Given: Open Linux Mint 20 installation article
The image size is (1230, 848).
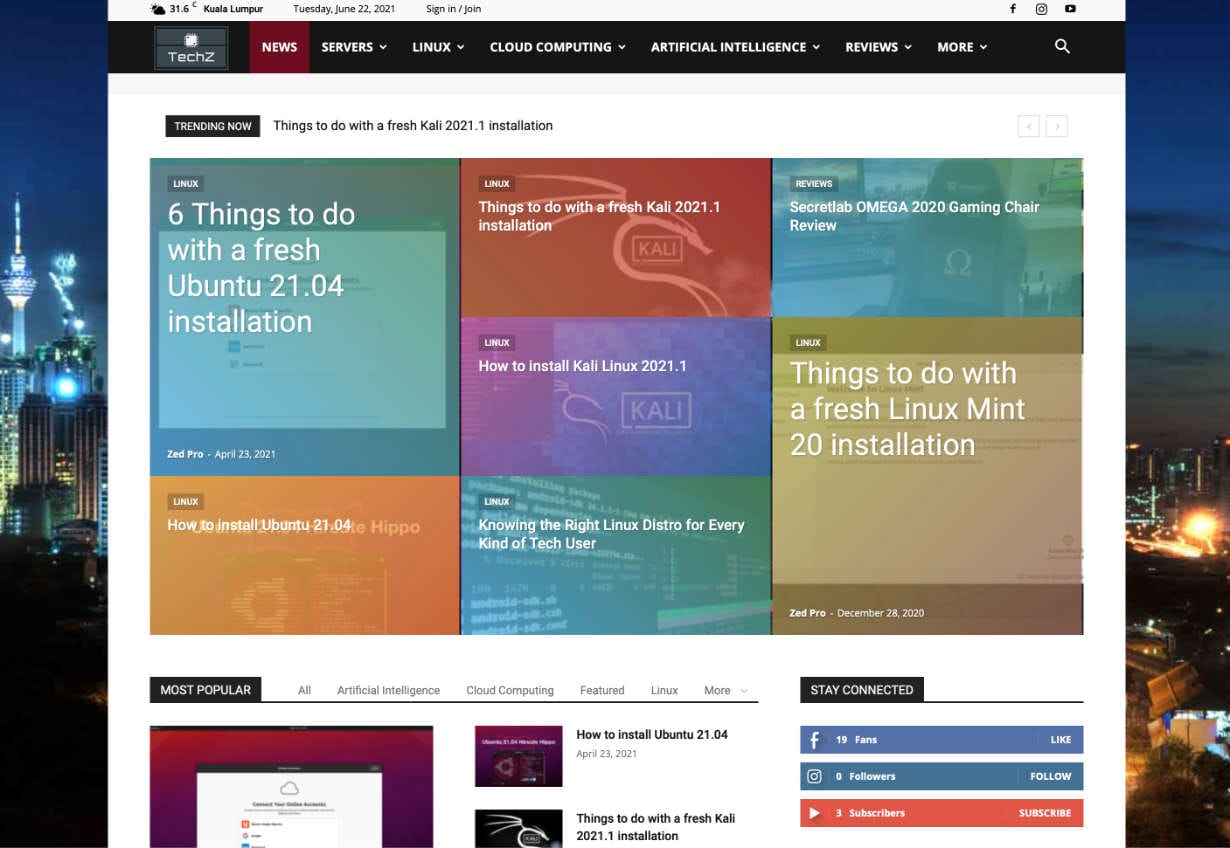Looking at the screenshot, I should pos(907,408).
